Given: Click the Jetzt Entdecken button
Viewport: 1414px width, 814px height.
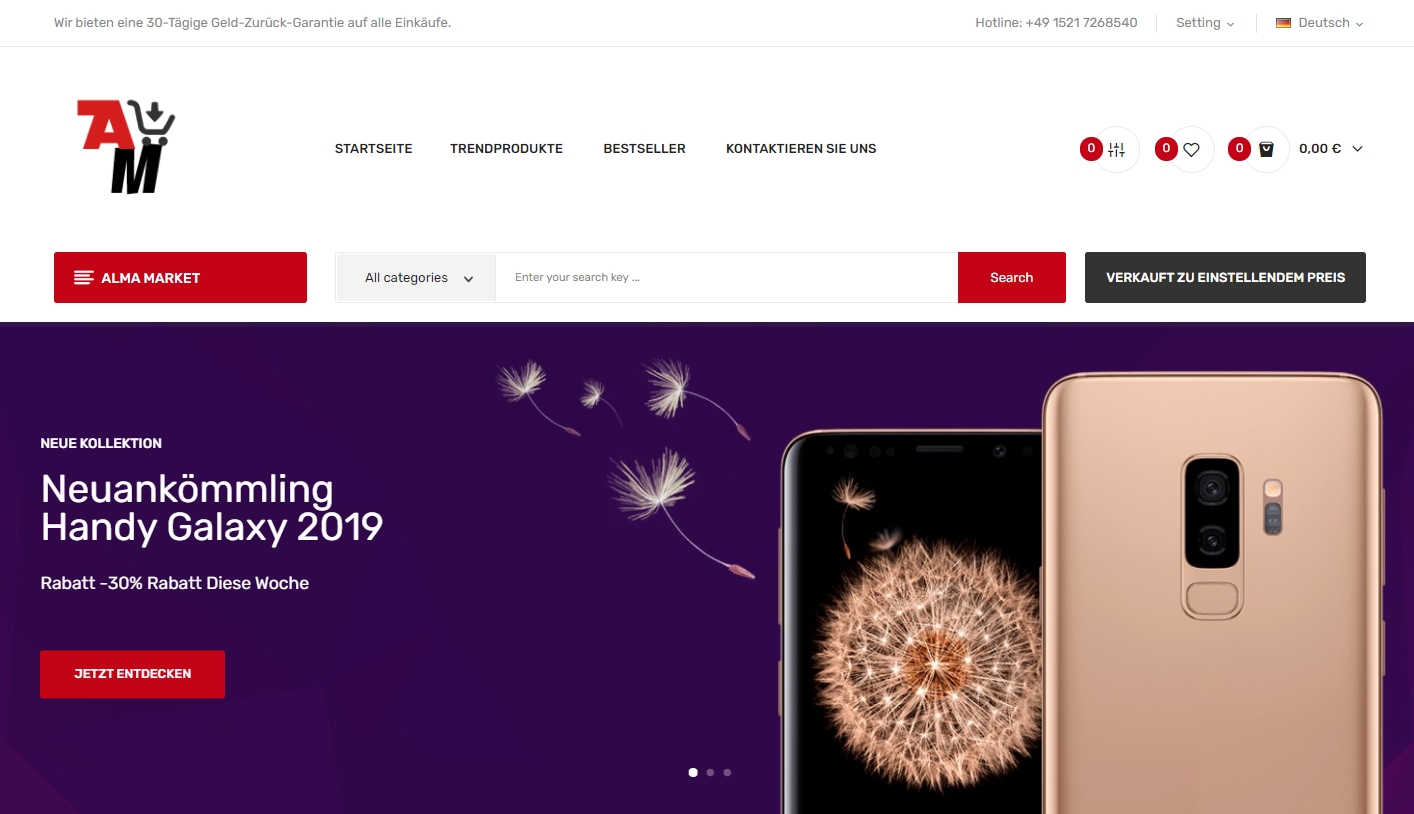Looking at the screenshot, I should click(x=132, y=674).
